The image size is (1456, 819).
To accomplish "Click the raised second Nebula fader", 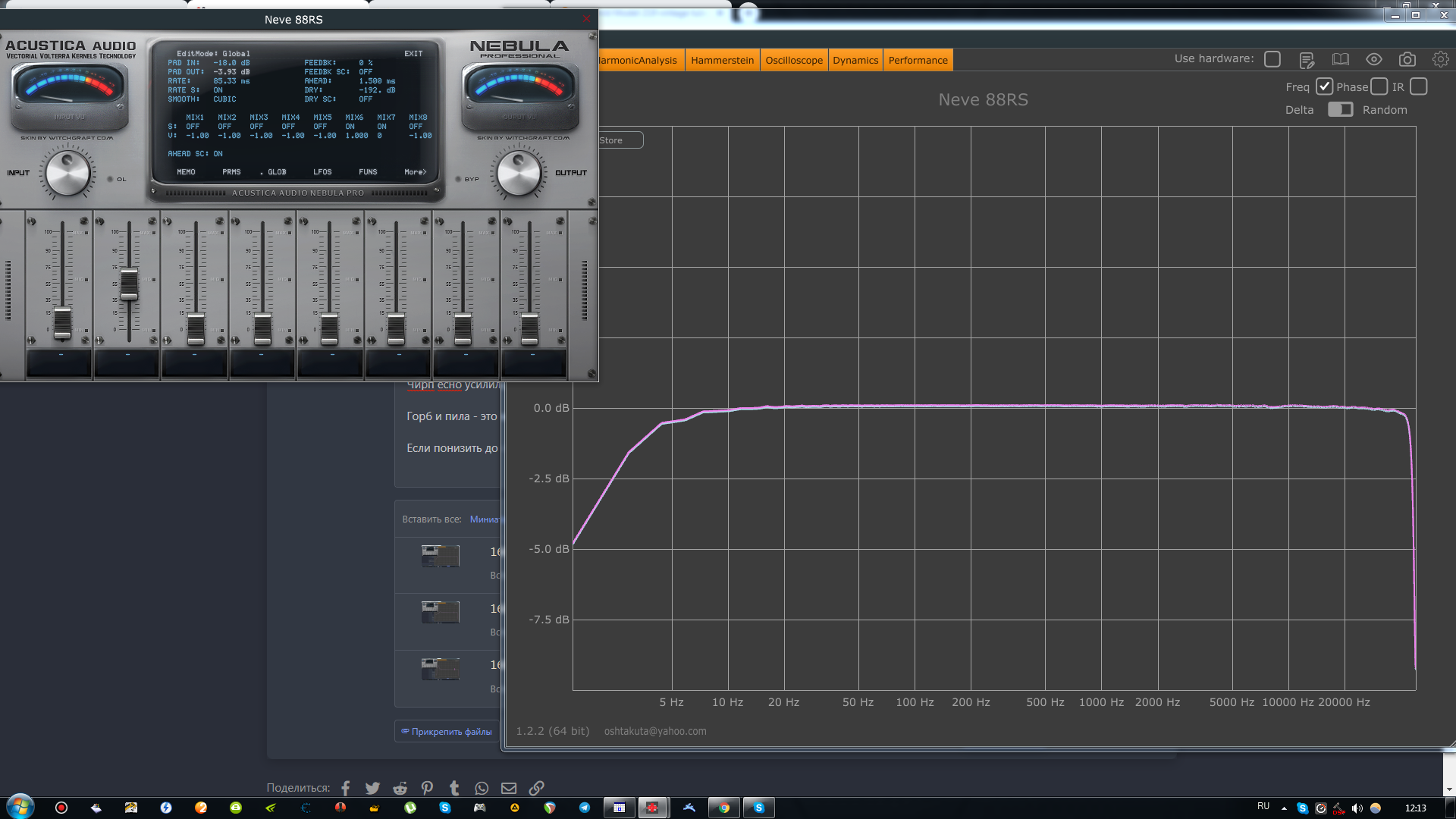I will 130,284.
